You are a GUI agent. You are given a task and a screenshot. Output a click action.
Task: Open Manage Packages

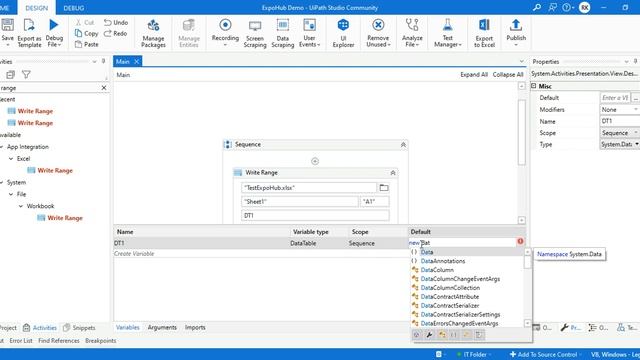point(153,33)
